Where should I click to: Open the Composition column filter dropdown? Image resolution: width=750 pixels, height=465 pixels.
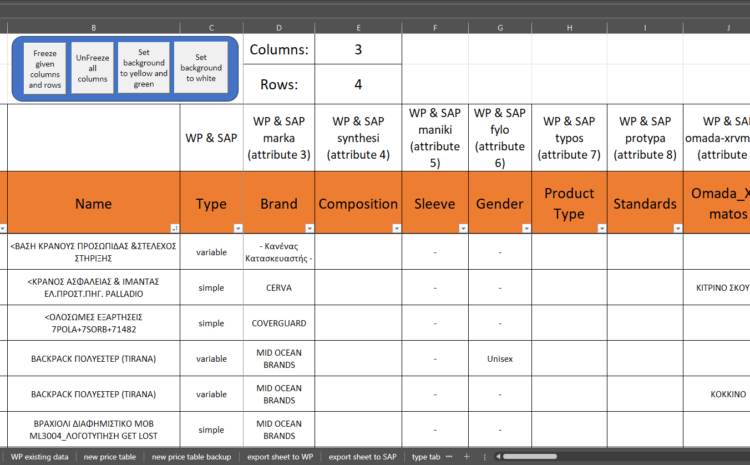click(x=397, y=229)
